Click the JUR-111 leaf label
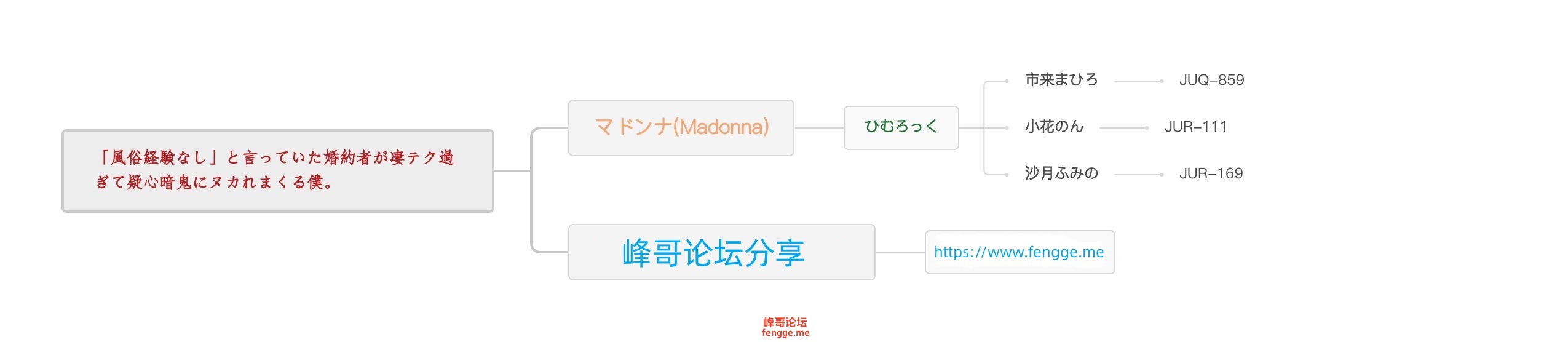The image size is (1568, 342). (1196, 127)
